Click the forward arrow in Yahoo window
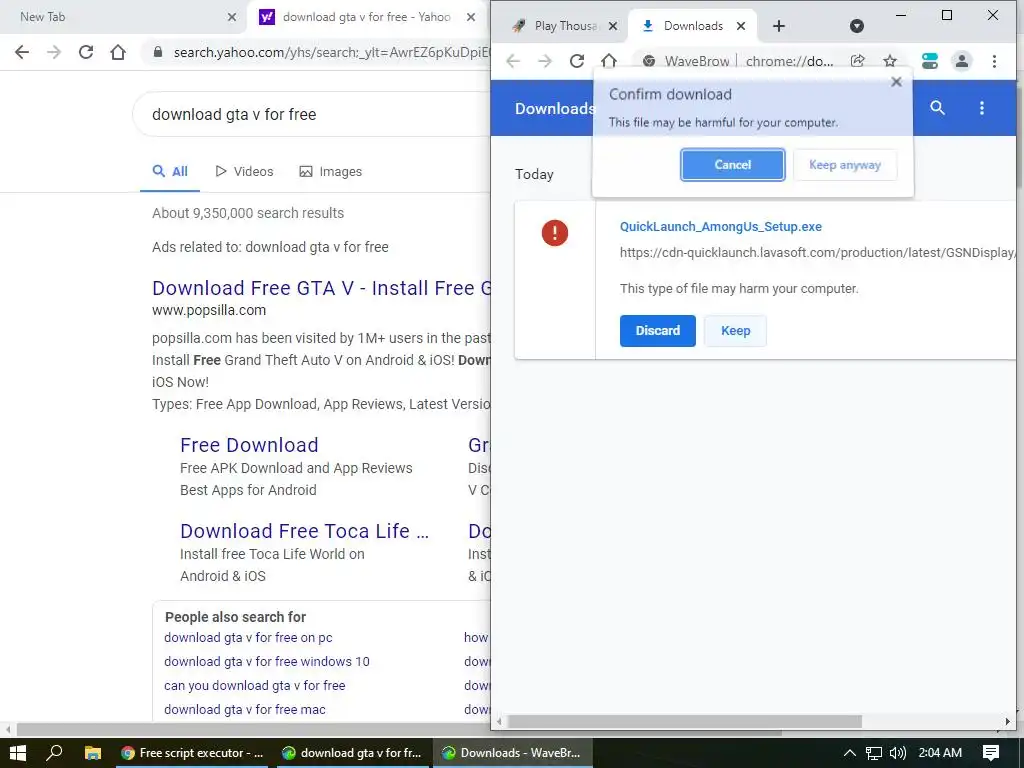 pyautogui.click(x=54, y=52)
